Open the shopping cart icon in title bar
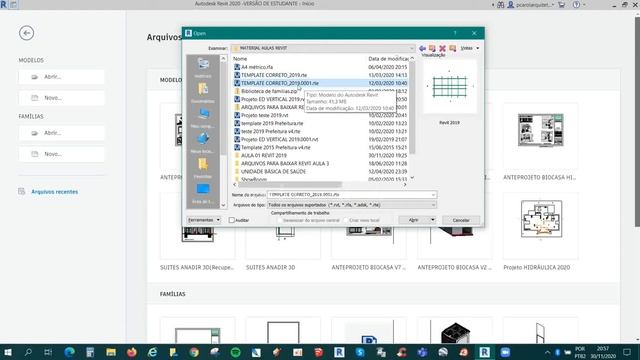This screenshot has width=640, height=360. (x=562, y=4)
